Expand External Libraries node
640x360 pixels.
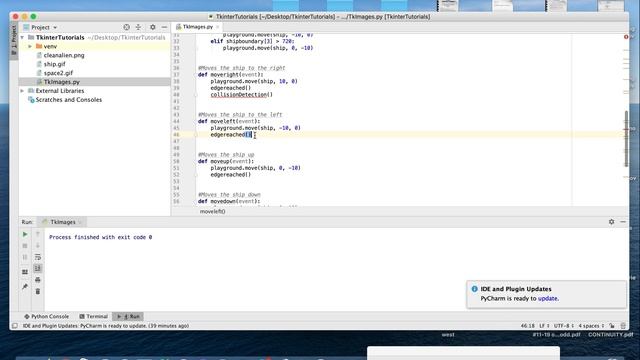22,91
